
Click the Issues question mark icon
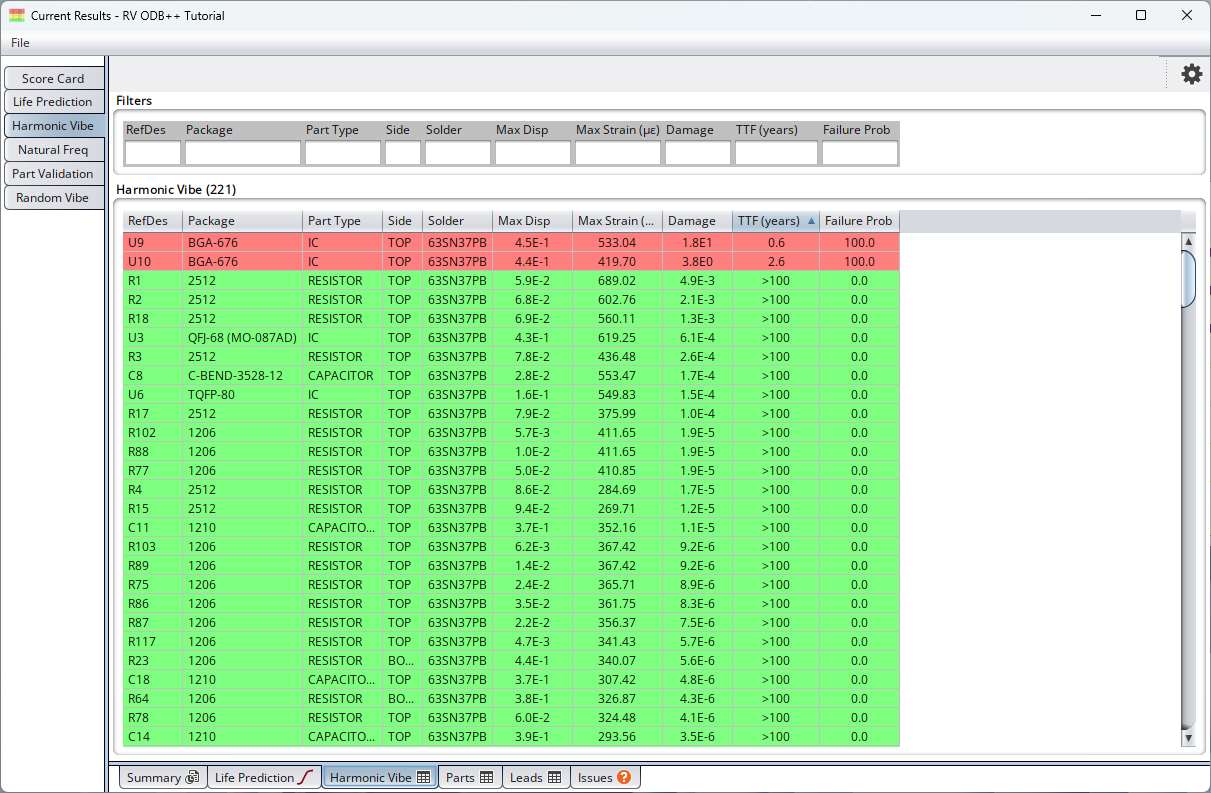[x=624, y=778]
